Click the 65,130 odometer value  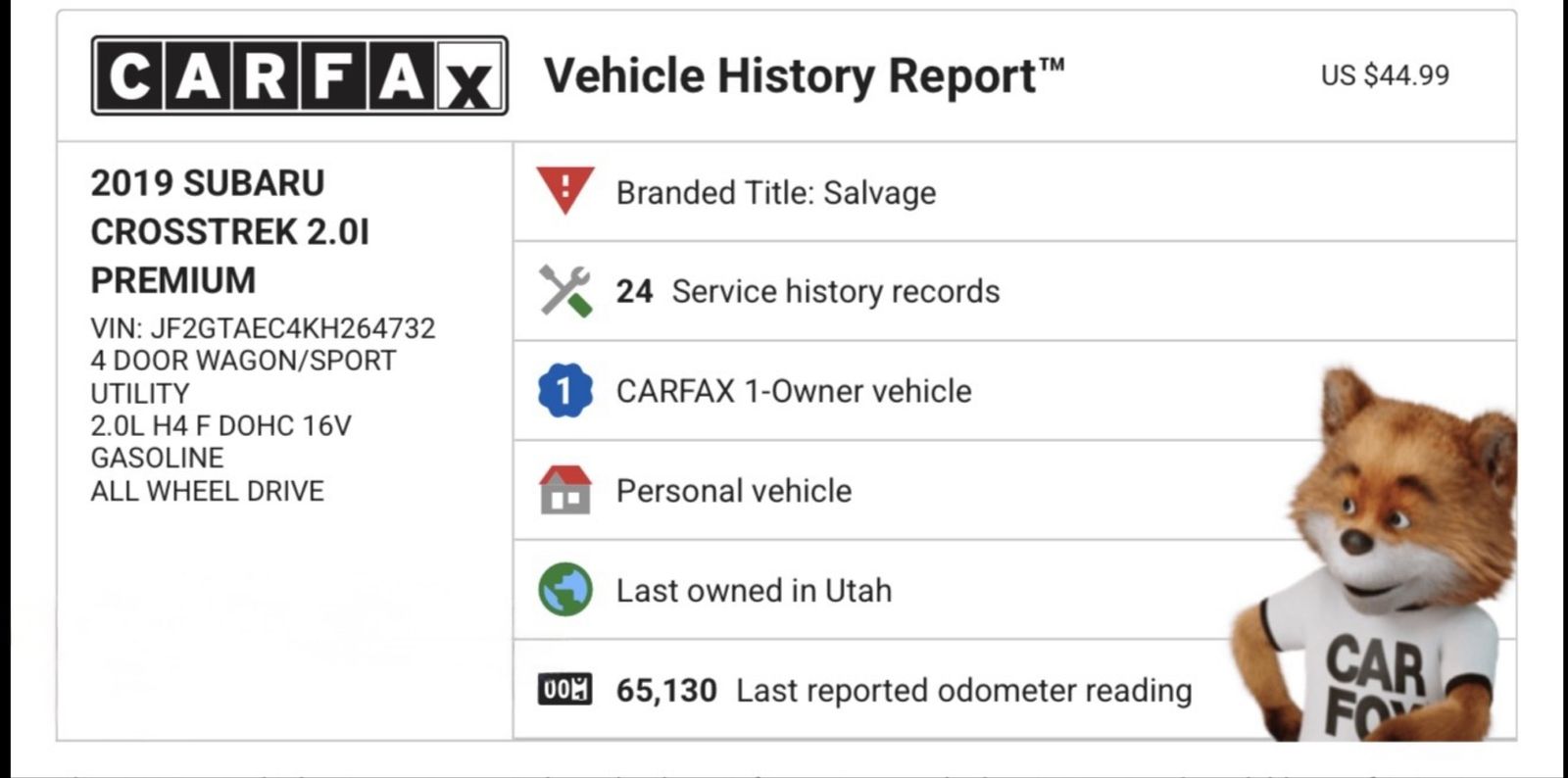click(666, 691)
